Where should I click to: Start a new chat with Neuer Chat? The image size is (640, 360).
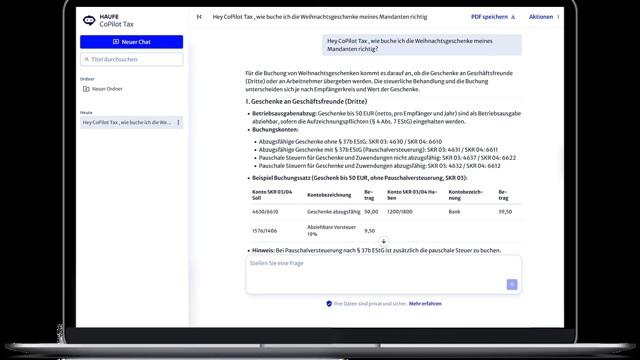pos(131,42)
